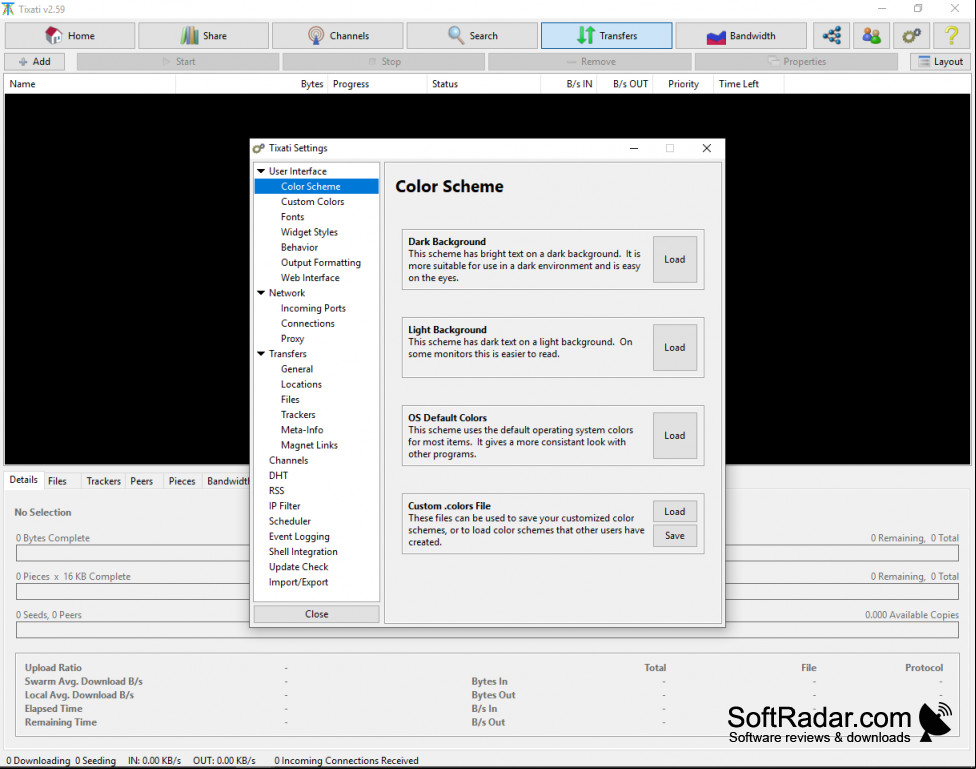Collapse the Network tree section
Screen dimensions: 976x769
(261, 293)
